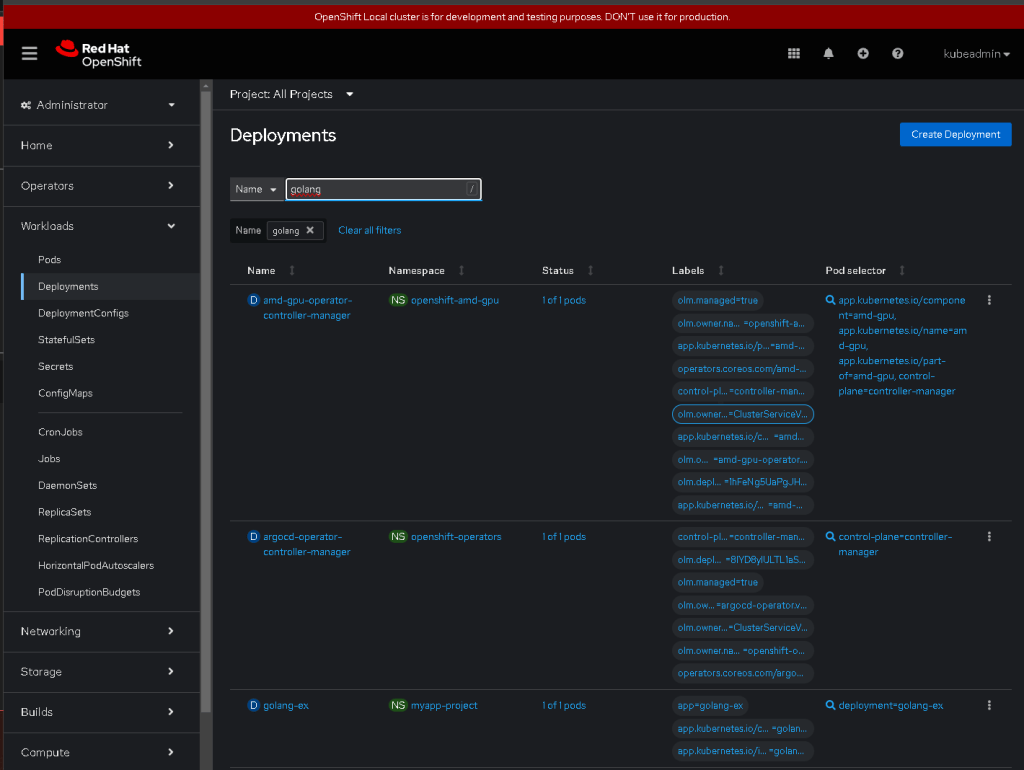Open kebab menu for argocd-operator row

[989, 536]
